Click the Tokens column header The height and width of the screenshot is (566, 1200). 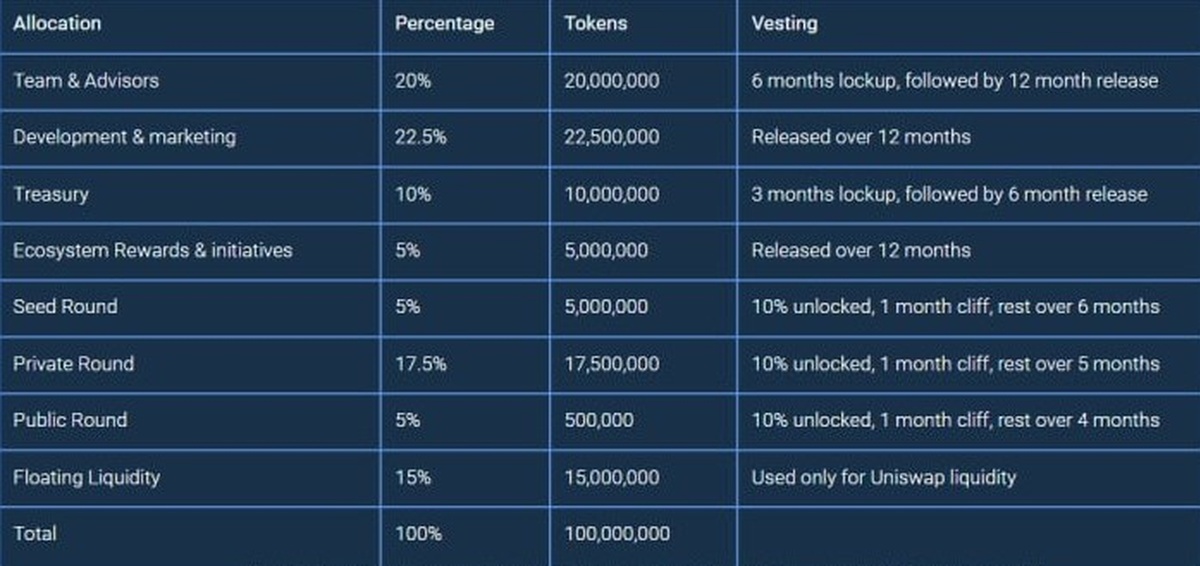click(595, 23)
